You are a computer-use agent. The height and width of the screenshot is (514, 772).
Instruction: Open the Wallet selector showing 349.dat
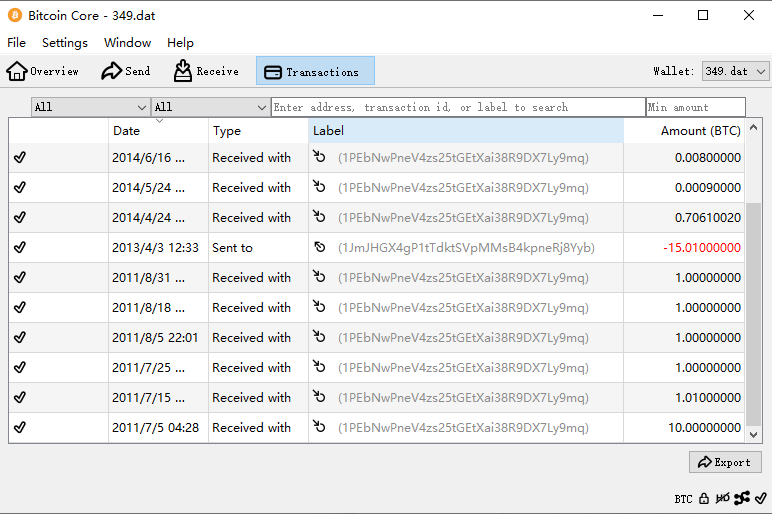point(735,71)
